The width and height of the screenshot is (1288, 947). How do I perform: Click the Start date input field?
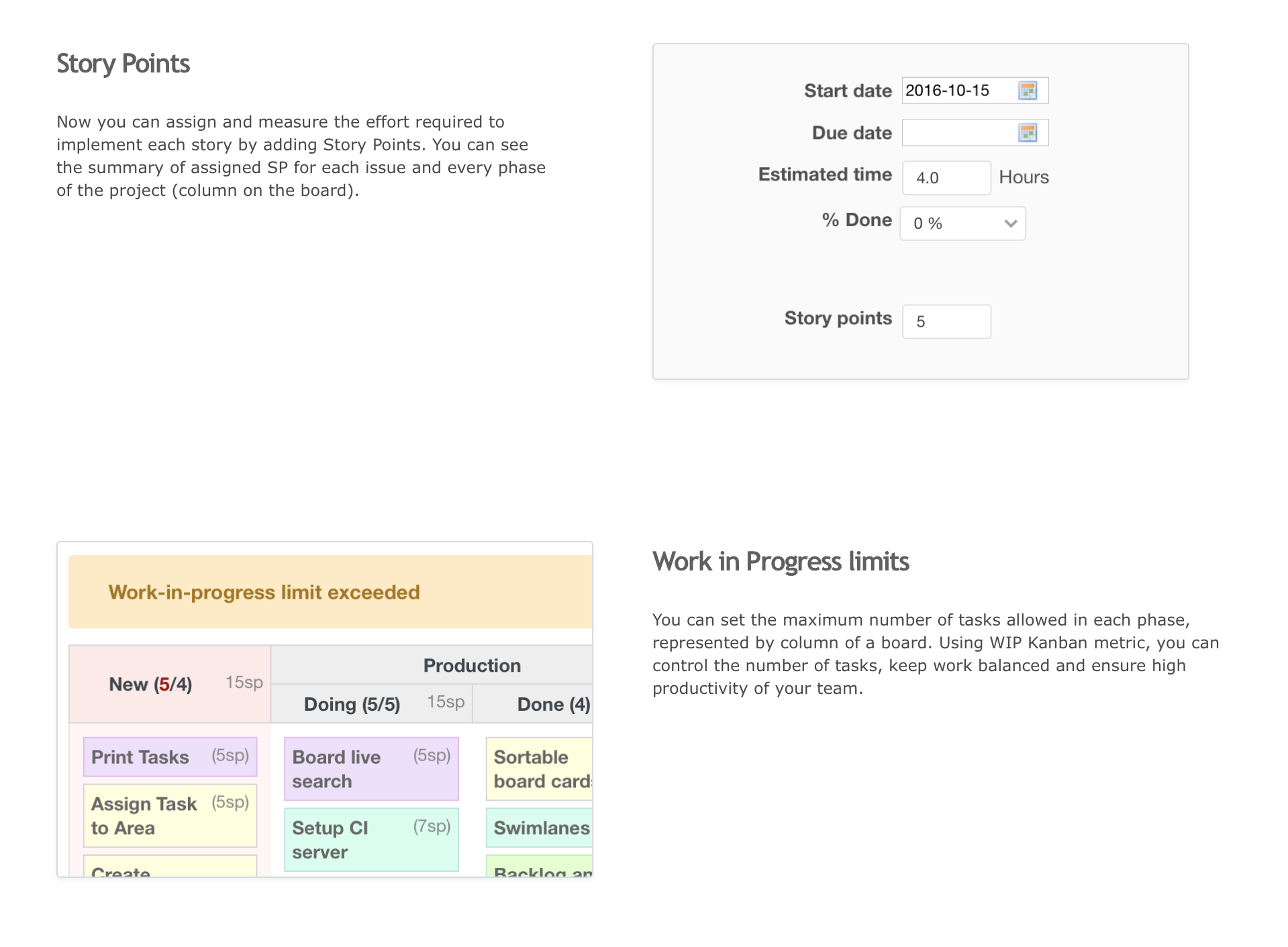pos(958,91)
